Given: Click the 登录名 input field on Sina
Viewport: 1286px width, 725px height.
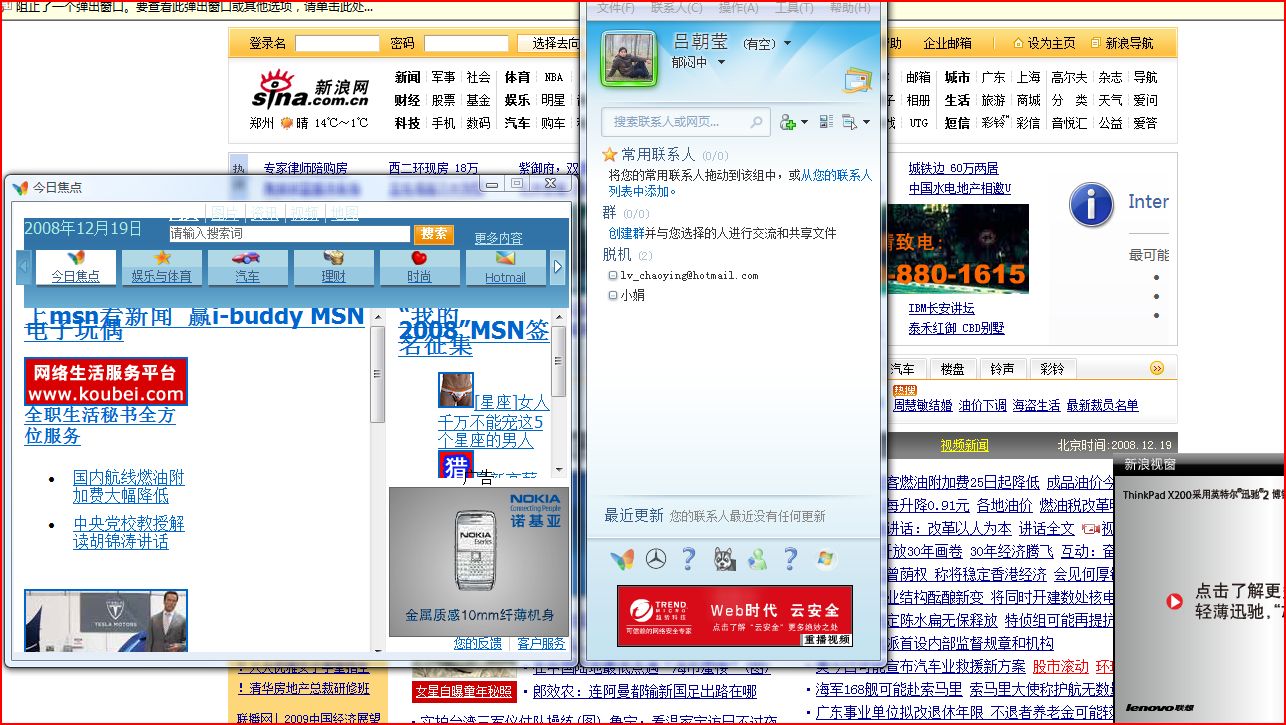Looking at the screenshot, I should tap(337, 43).
